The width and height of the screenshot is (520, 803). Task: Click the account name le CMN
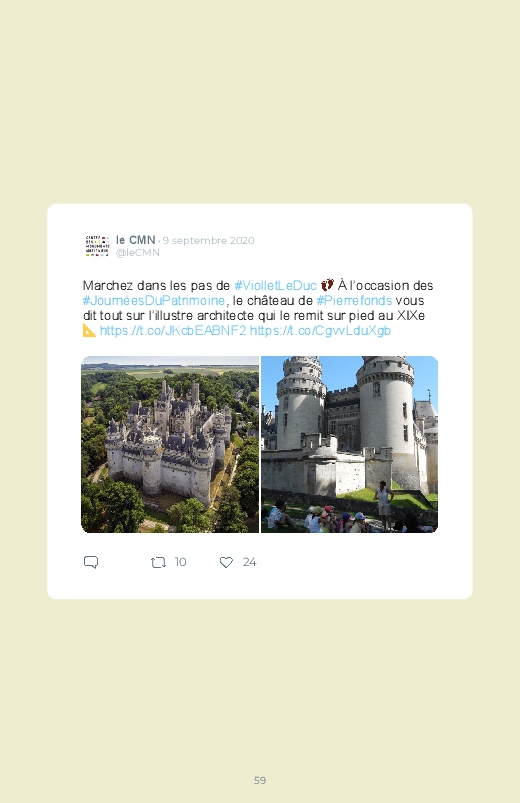(135, 240)
